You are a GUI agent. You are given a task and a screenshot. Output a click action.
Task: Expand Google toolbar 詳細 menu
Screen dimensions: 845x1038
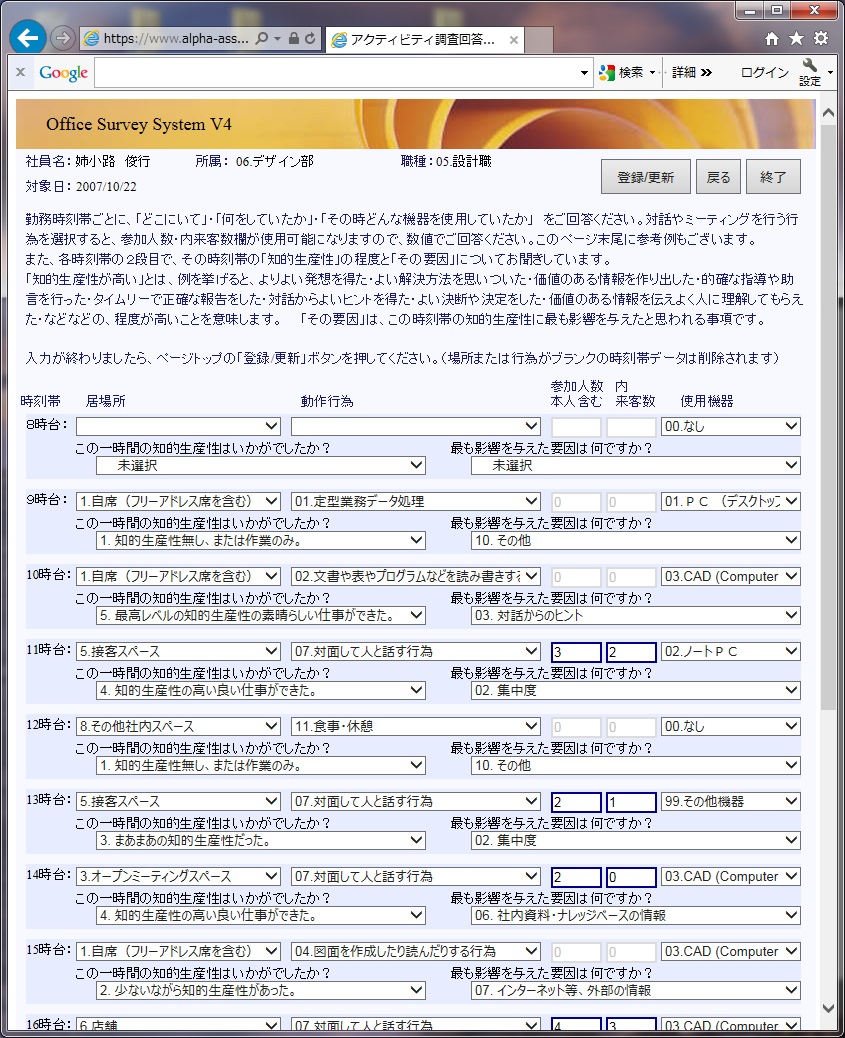(x=692, y=72)
